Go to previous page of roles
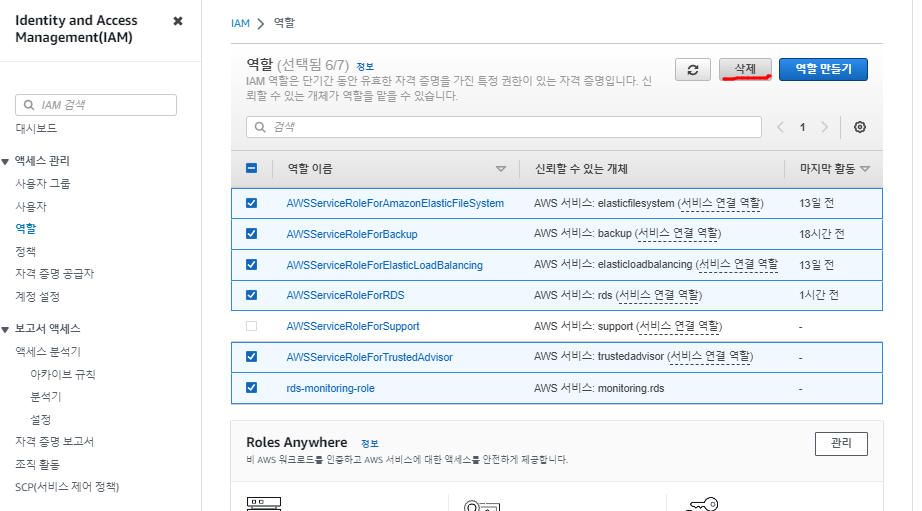This screenshot has width=922, height=511. point(780,127)
